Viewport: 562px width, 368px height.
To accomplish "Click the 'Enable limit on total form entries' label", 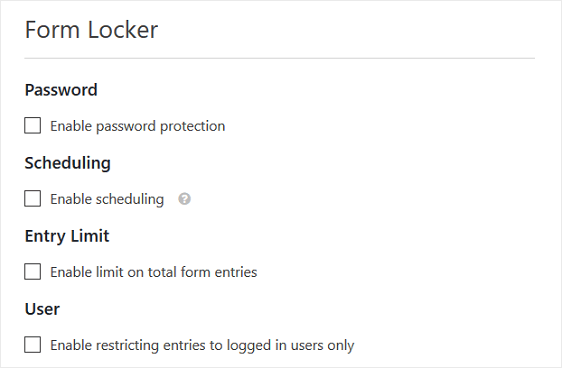I will 153,272.
